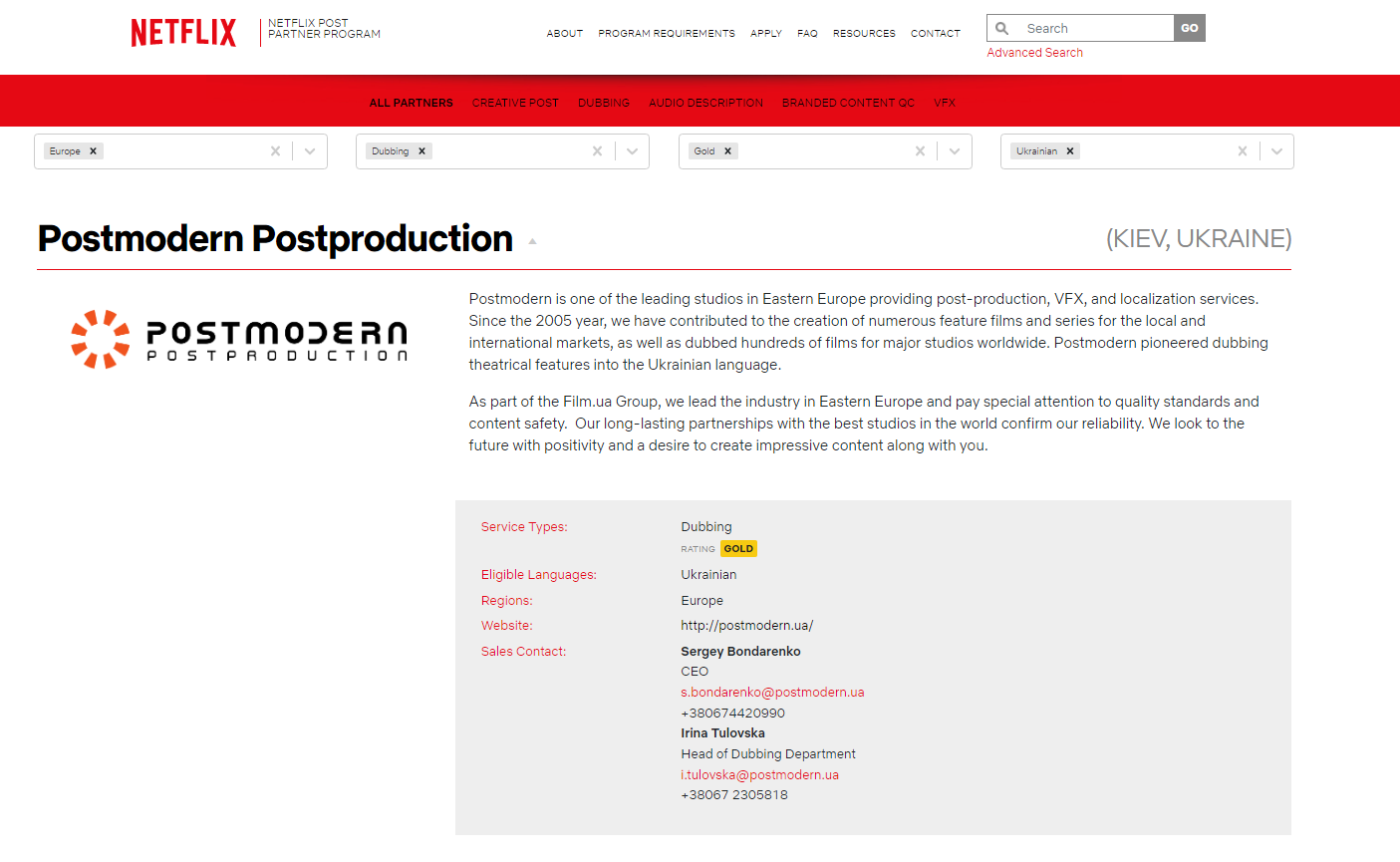This screenshot has width=1400, height=862.
Task: Open the Advanced Search link
Action: pyautogui.click(x=1034, y=53)
